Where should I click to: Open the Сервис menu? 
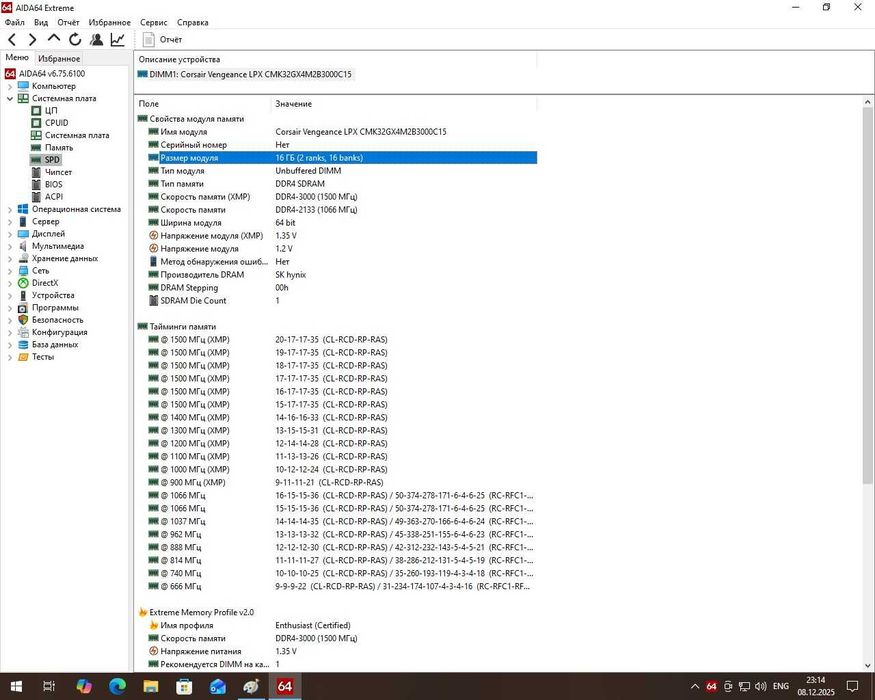[x=153, y=22]
